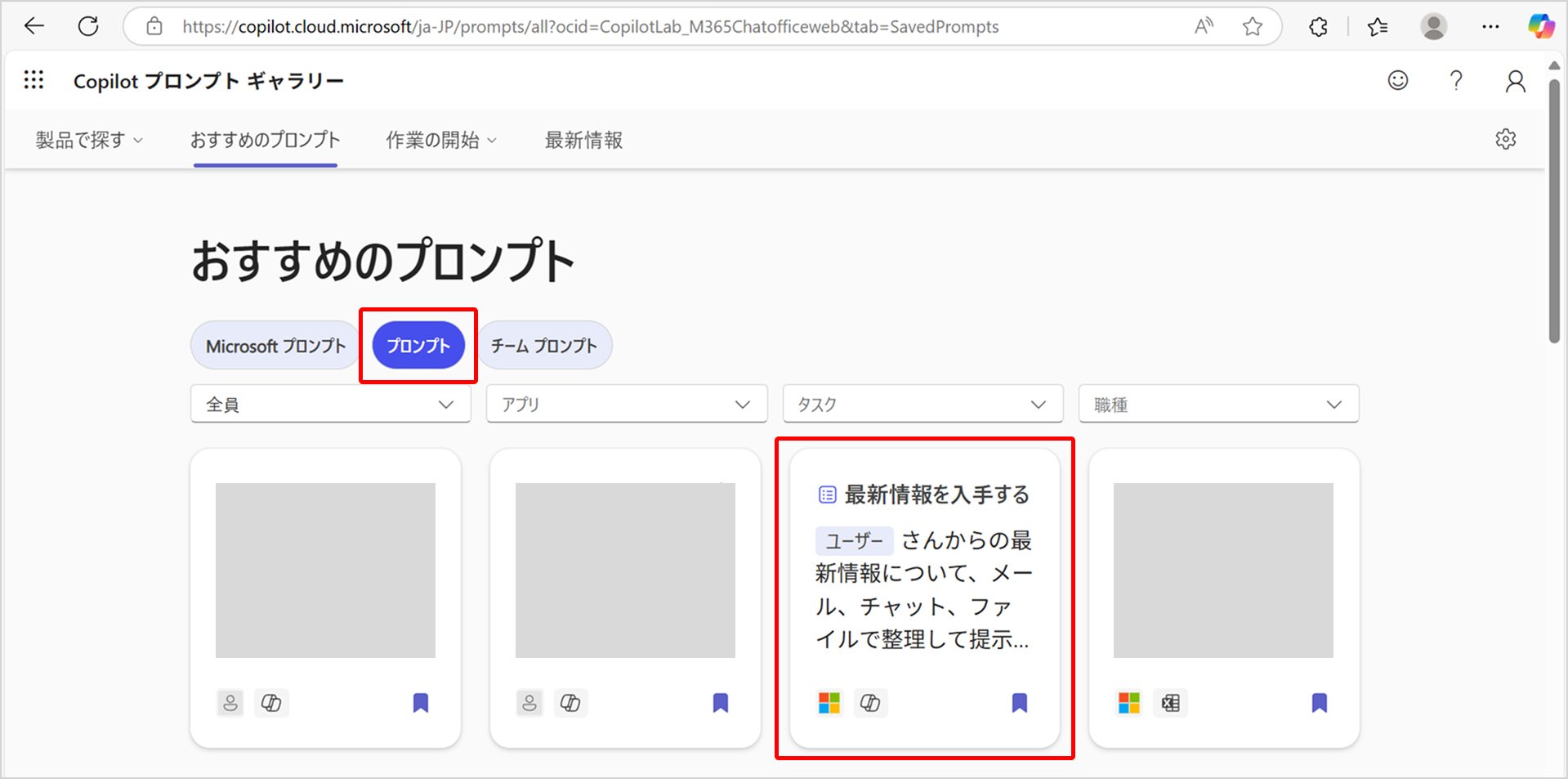Open the 製品で探す menu
Screen dimensions: 1568x779
(88, 140)
